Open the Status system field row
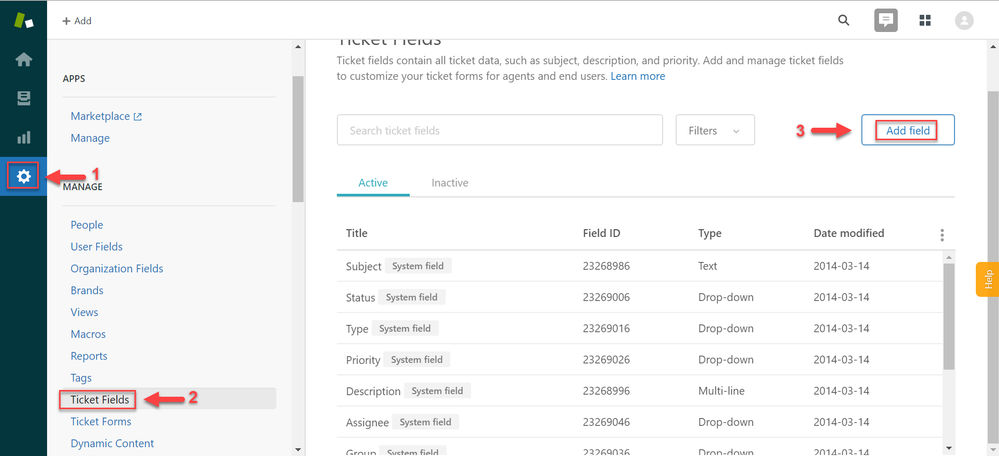 (x=639, y=297)
